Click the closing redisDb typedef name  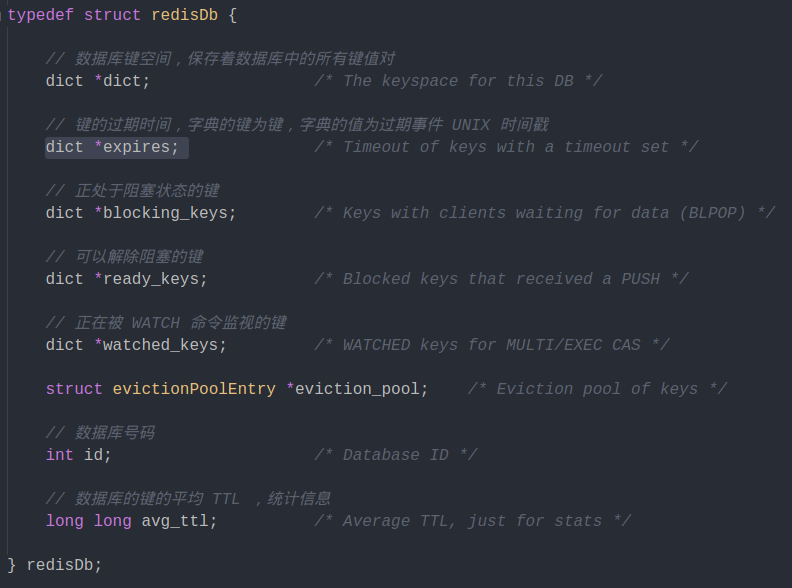pyautogui.click(x=60, y=565)
